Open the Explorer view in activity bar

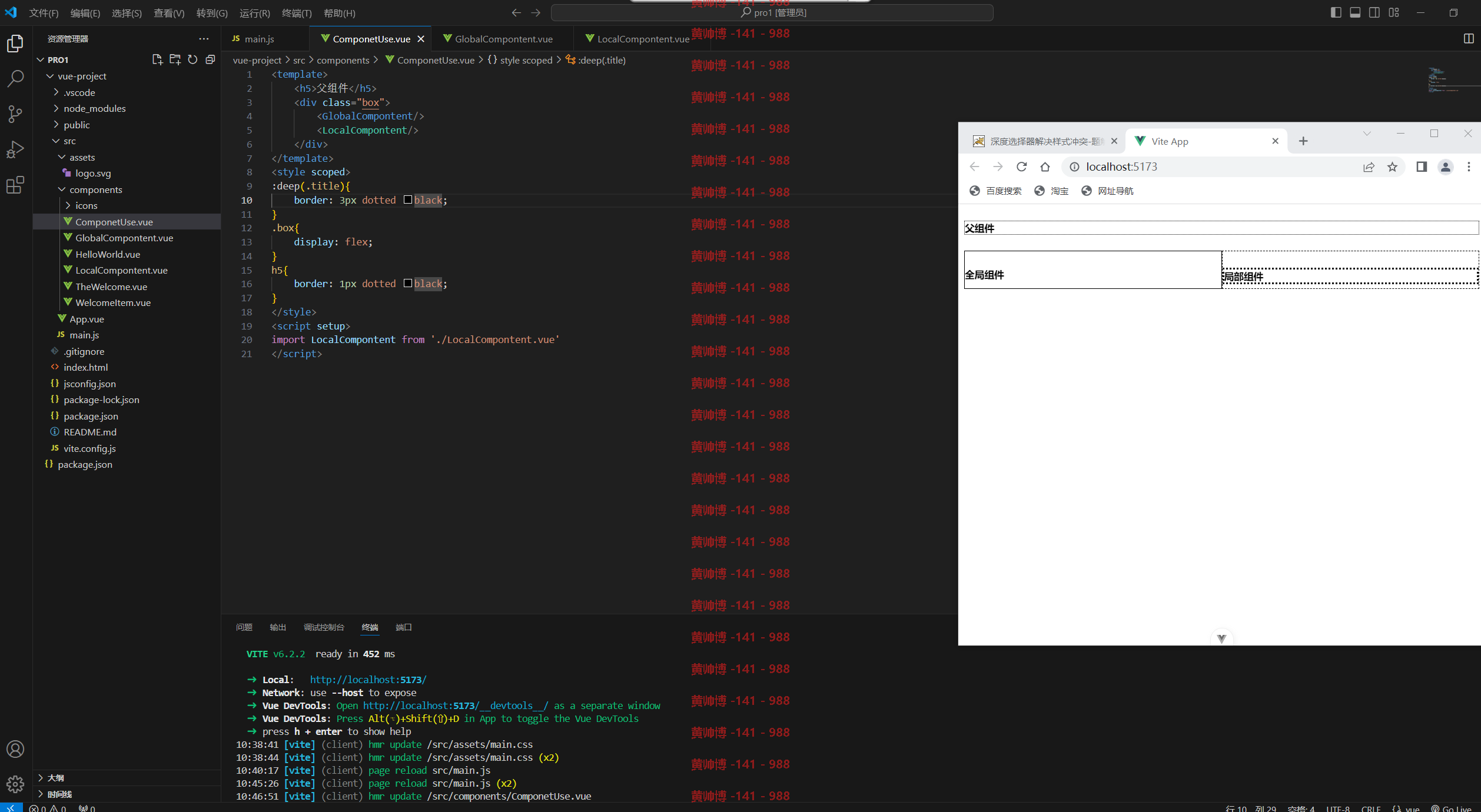pyautogui.click(x=15, y=43)
